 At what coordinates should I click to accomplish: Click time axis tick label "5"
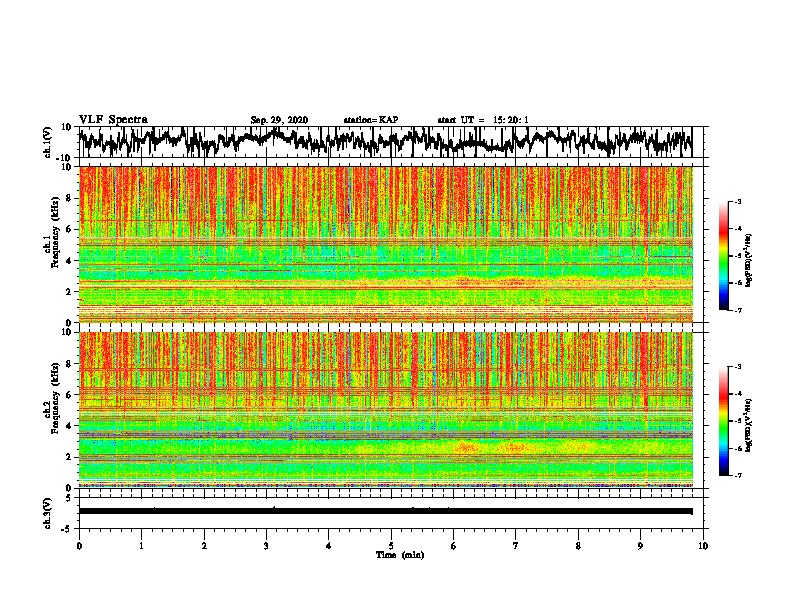click(391, 546)
